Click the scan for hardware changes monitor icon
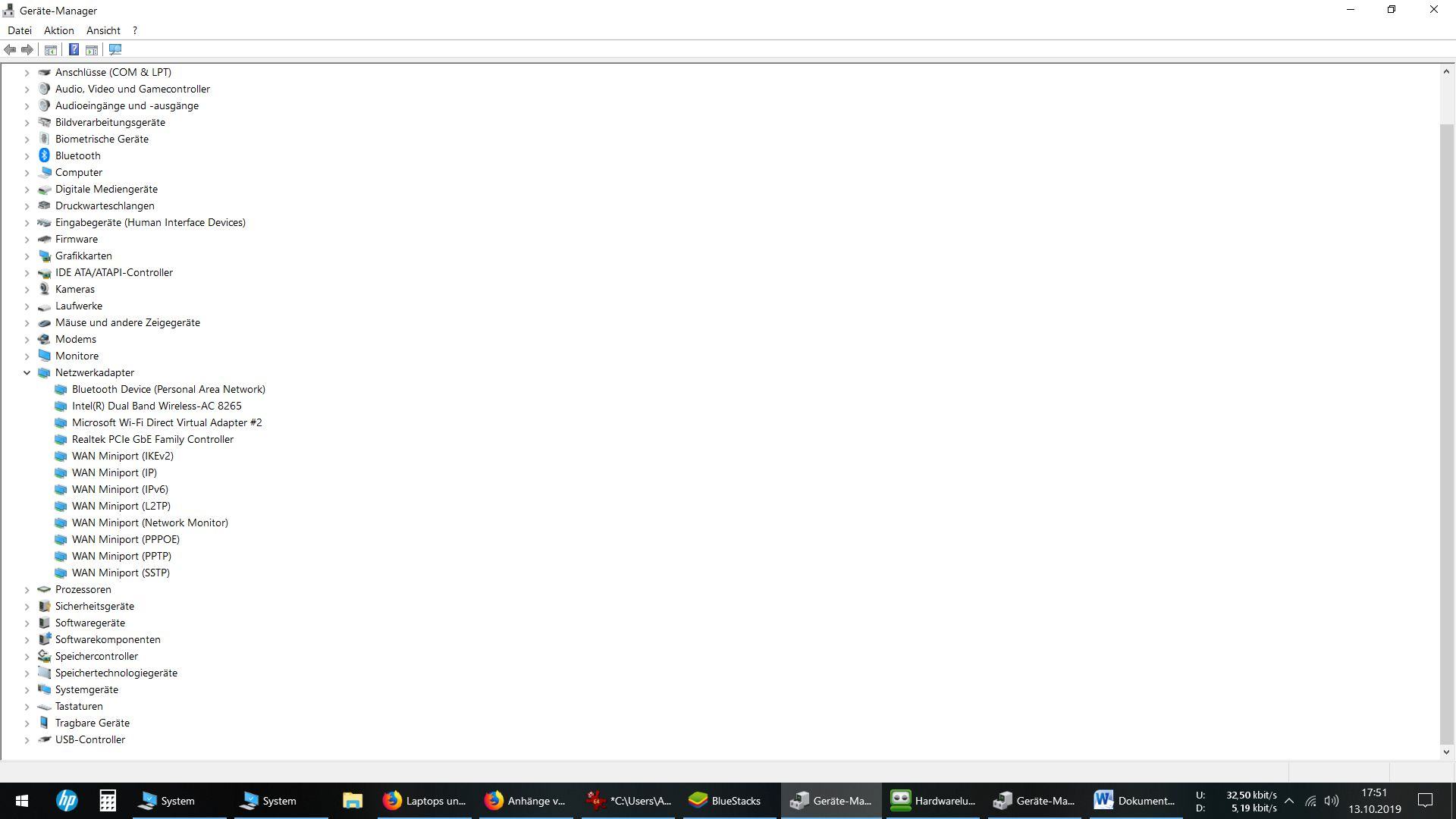 coord(115,50)
